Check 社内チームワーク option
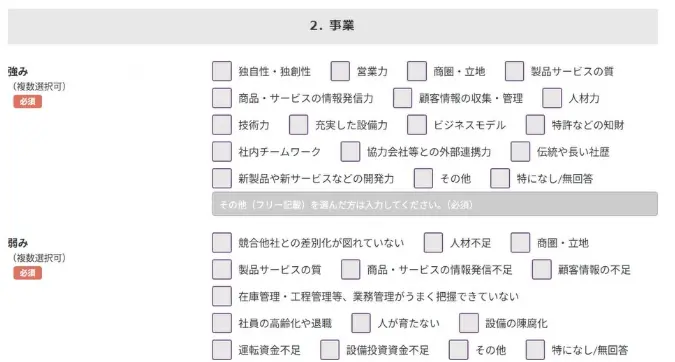Screen dimensions: 675x362 pos(222,152)
